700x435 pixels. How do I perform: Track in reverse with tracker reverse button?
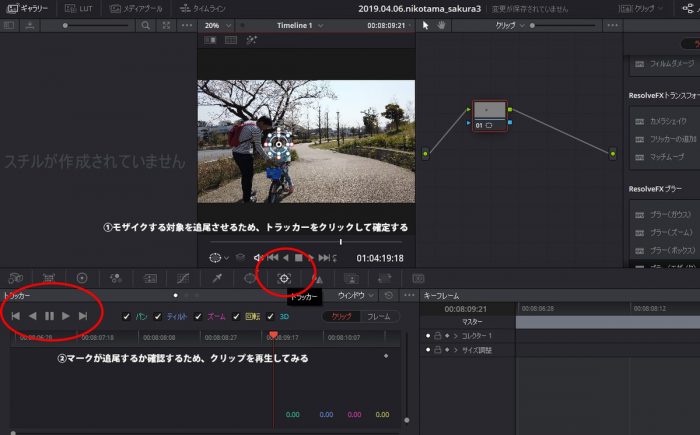click(32, 316)
